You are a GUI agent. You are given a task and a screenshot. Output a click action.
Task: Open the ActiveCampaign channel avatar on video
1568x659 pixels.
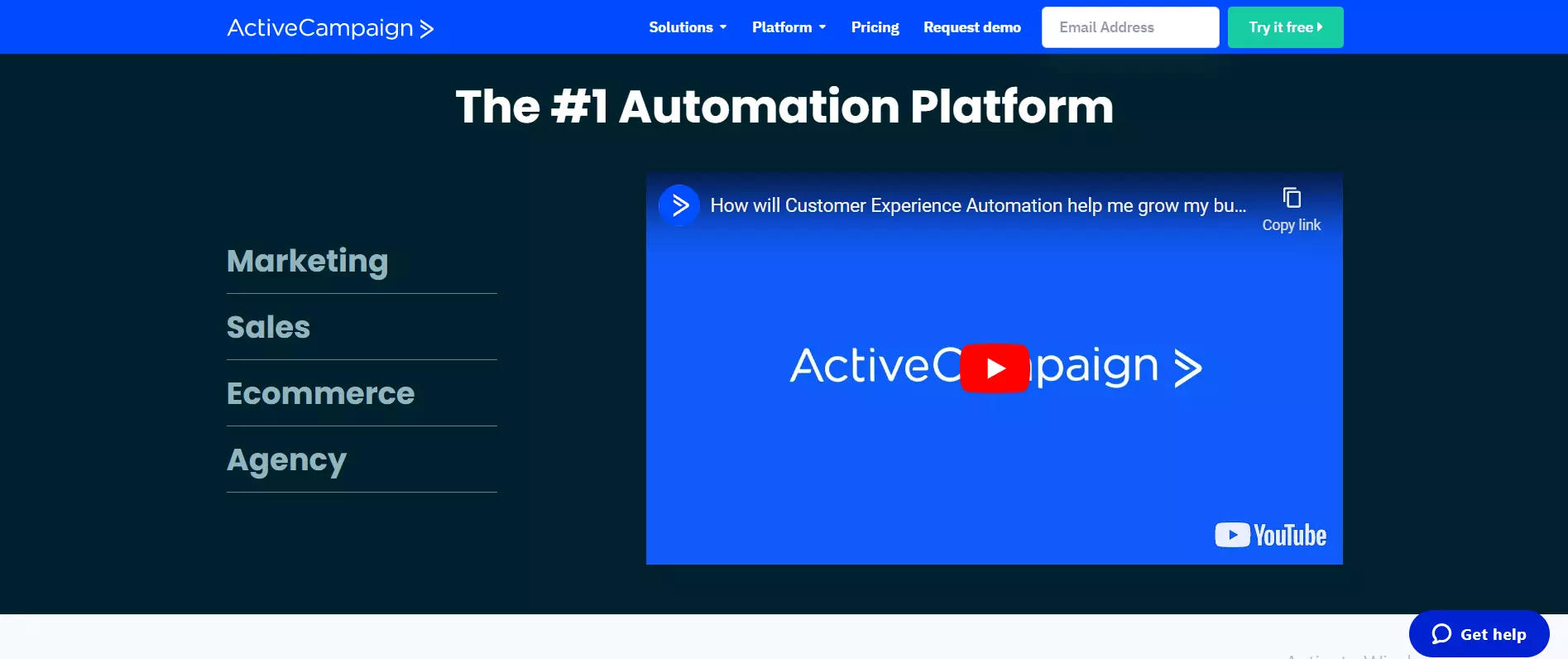[679, 205]
